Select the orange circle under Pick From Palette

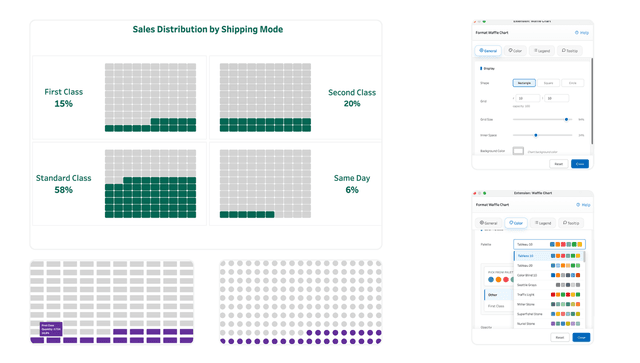click(x=498, y=280)
